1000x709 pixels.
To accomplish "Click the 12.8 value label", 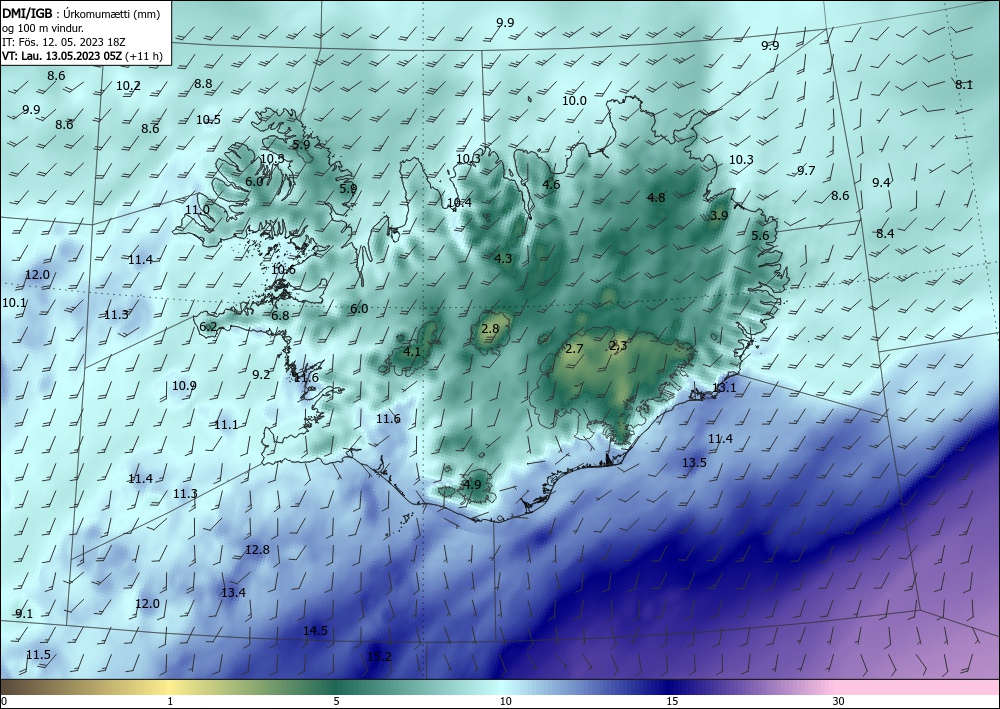I will [258, 550].
